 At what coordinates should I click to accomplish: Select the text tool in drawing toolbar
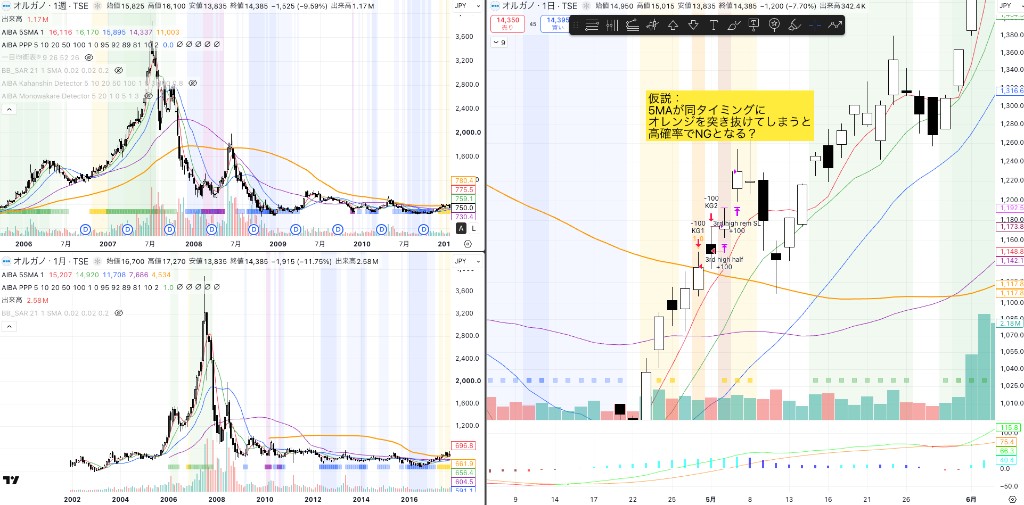(713, 25)
